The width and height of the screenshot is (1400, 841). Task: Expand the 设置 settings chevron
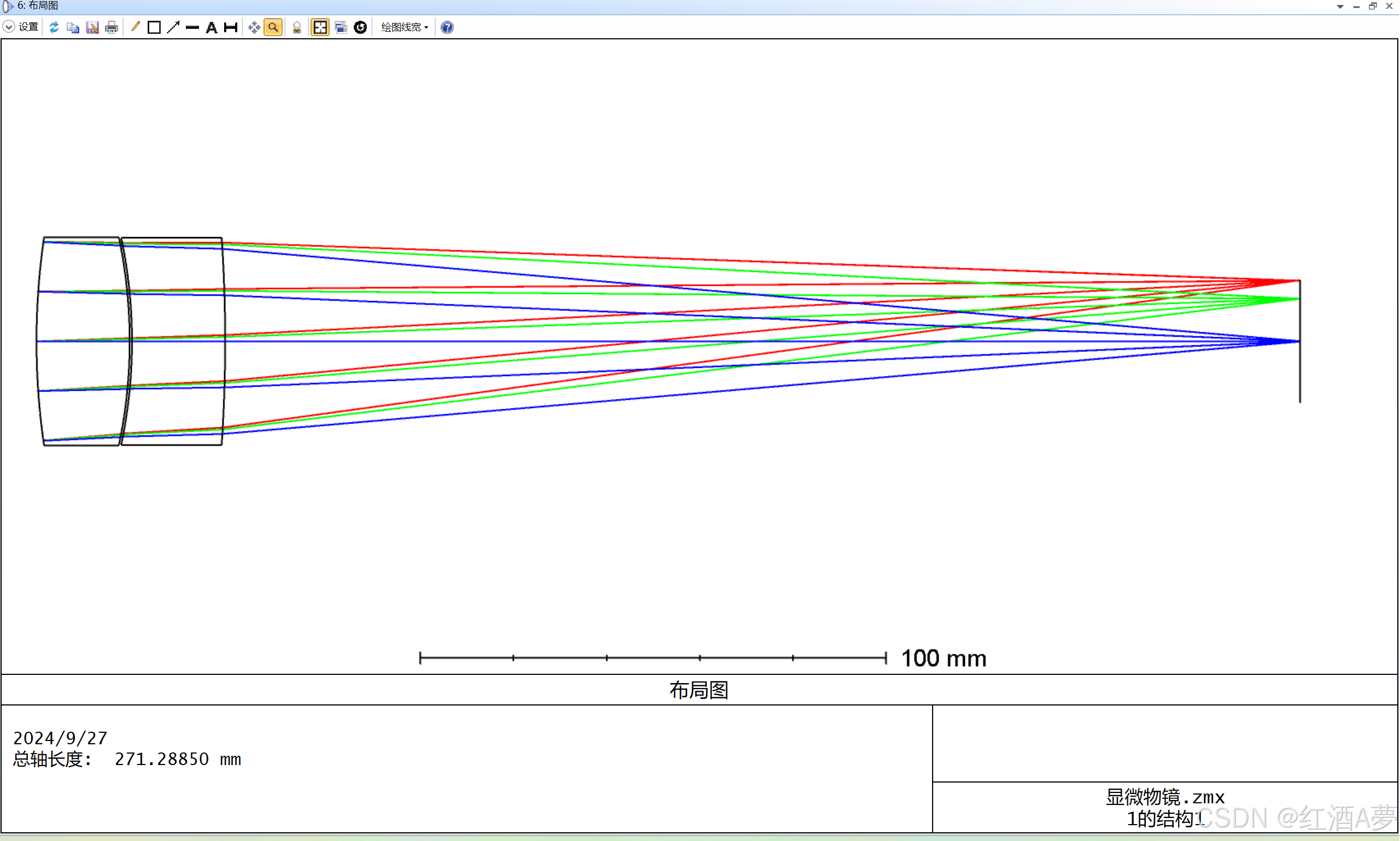point(9,27)
